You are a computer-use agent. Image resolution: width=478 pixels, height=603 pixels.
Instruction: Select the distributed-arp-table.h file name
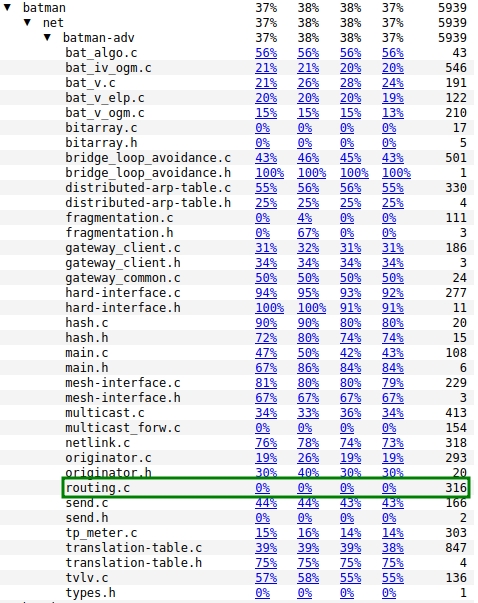[x=148, y=203]
